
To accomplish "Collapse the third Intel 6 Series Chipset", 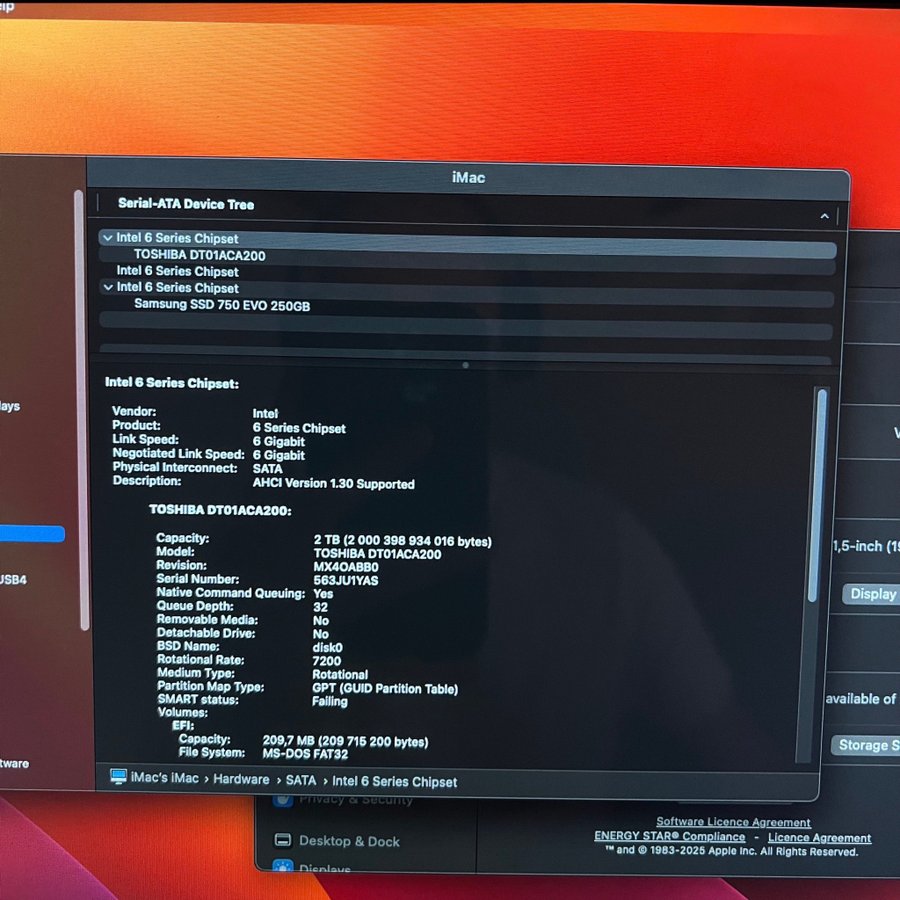I will pos(107,288).
